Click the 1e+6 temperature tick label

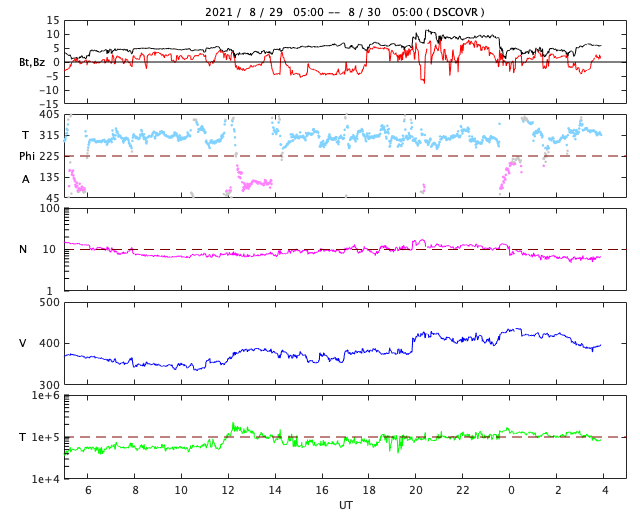[46, 395]
